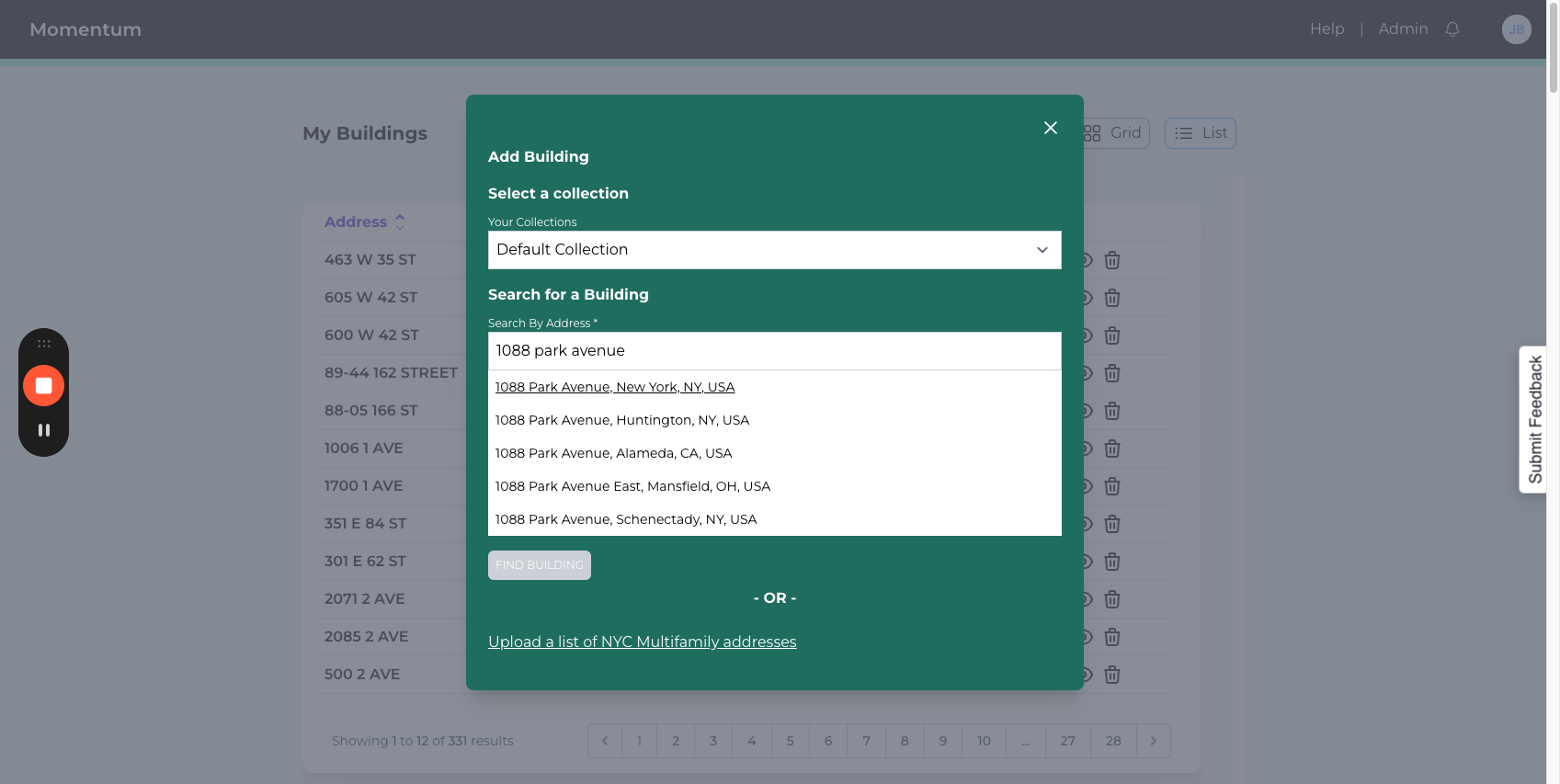
Task: Delete the 89-44 162 STREET building
Action: (x=1112, y=373)
